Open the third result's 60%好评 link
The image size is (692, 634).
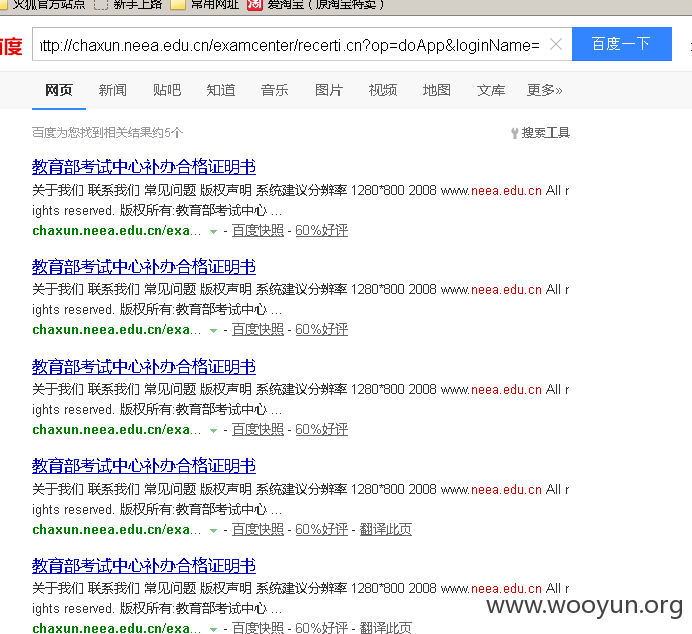[321, 429]
